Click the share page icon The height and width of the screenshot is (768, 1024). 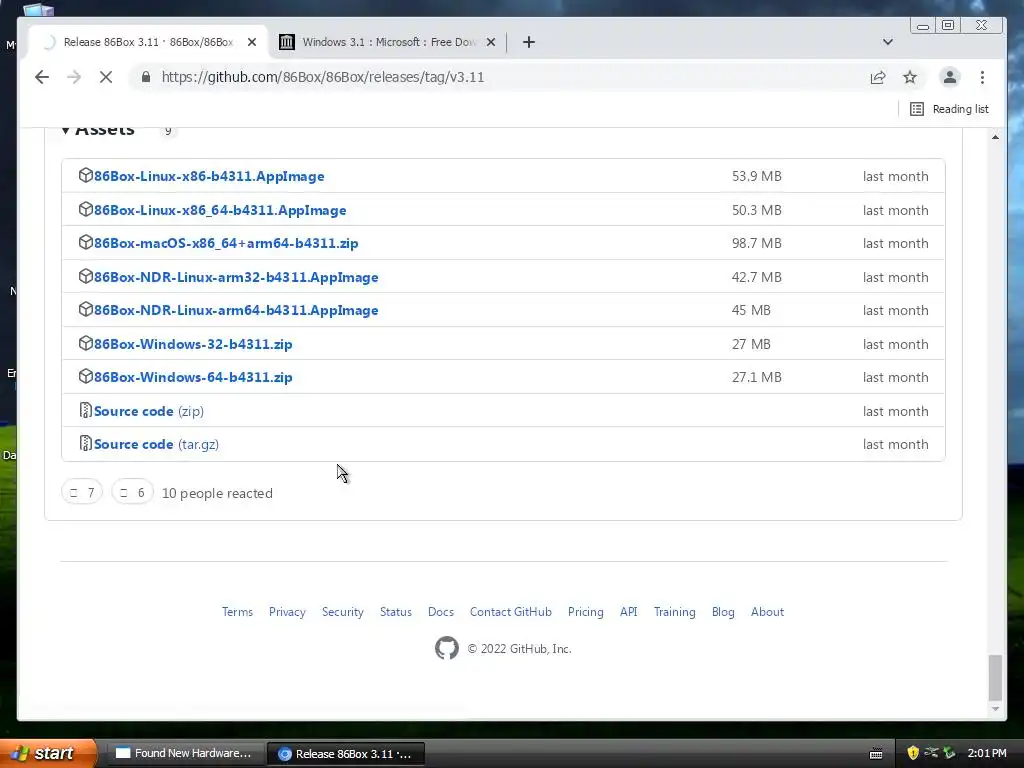point(878,77)
